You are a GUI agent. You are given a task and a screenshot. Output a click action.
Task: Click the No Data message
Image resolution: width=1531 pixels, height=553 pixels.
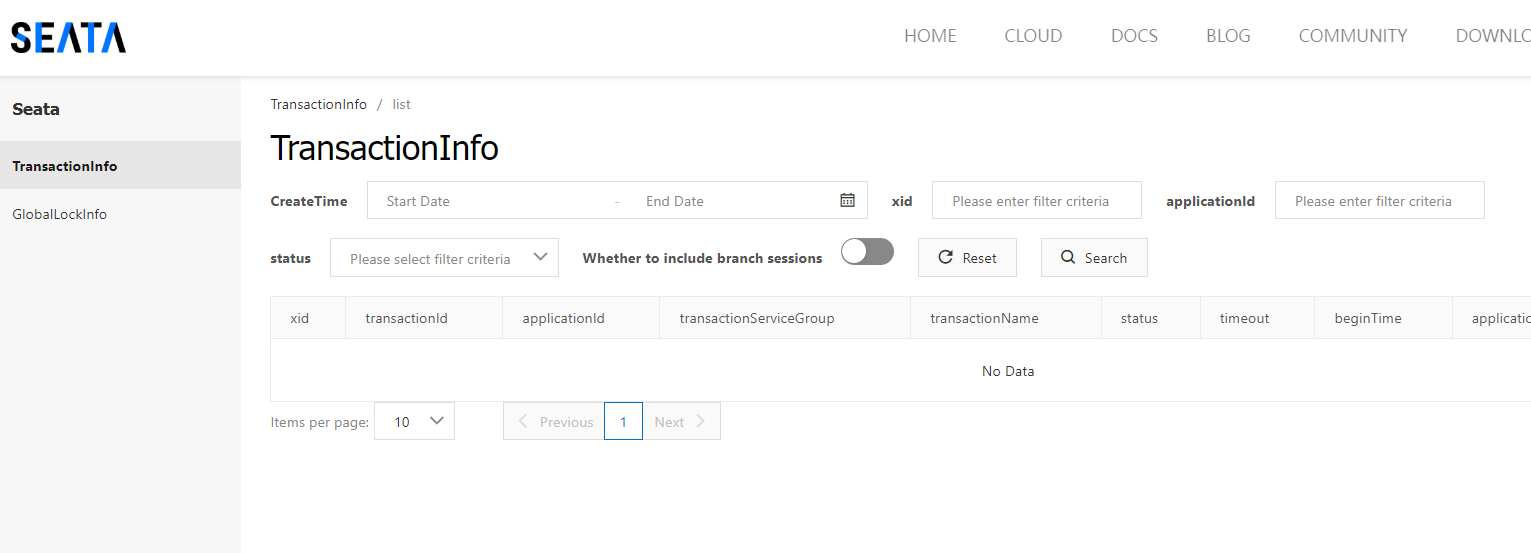click(1008, 371)
